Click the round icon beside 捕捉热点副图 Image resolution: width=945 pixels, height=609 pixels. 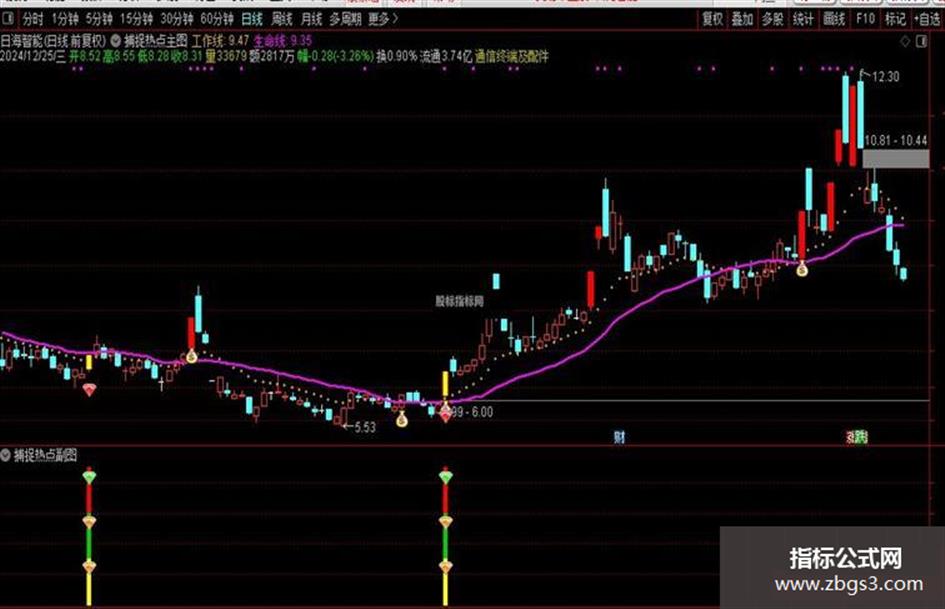(5, 455)
